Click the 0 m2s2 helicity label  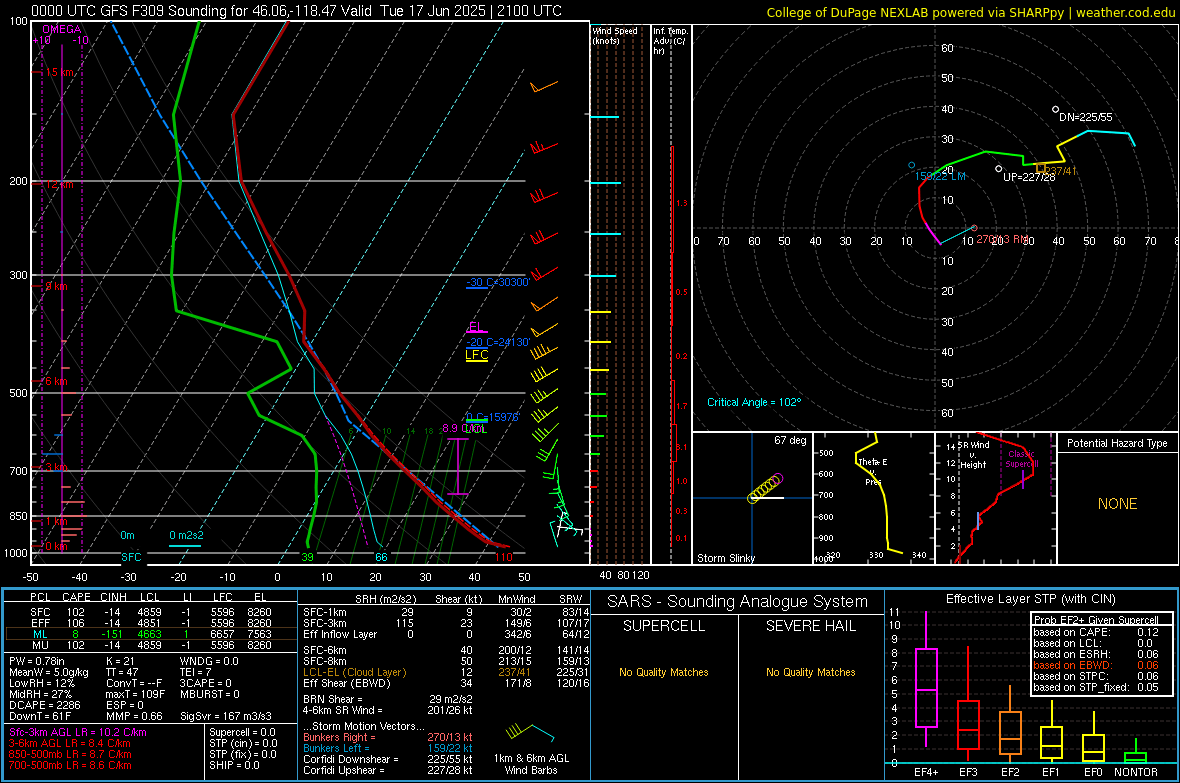[x=186, y=535]
